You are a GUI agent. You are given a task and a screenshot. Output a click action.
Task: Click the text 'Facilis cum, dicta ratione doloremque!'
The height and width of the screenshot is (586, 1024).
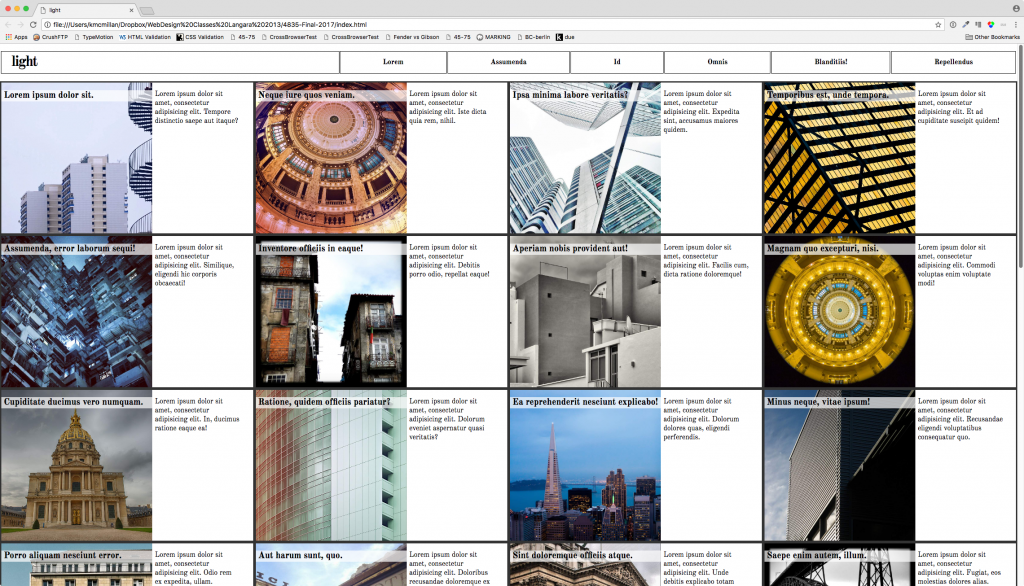point(706,270)
